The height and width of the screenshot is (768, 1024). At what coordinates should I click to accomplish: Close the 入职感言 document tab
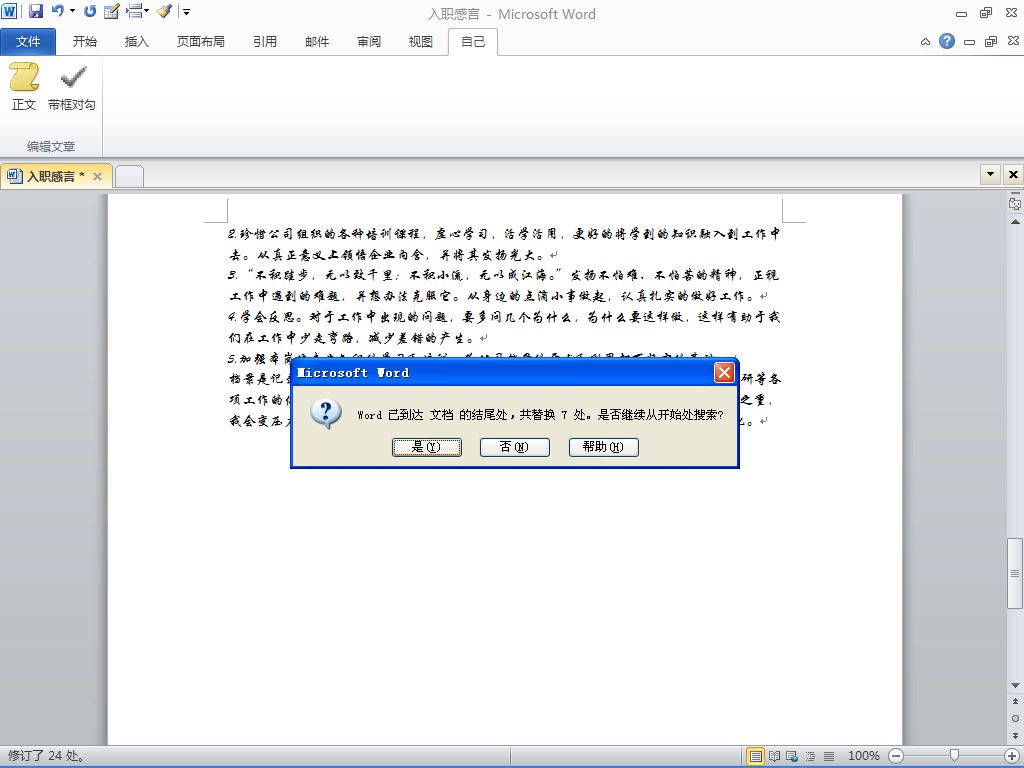97,176
